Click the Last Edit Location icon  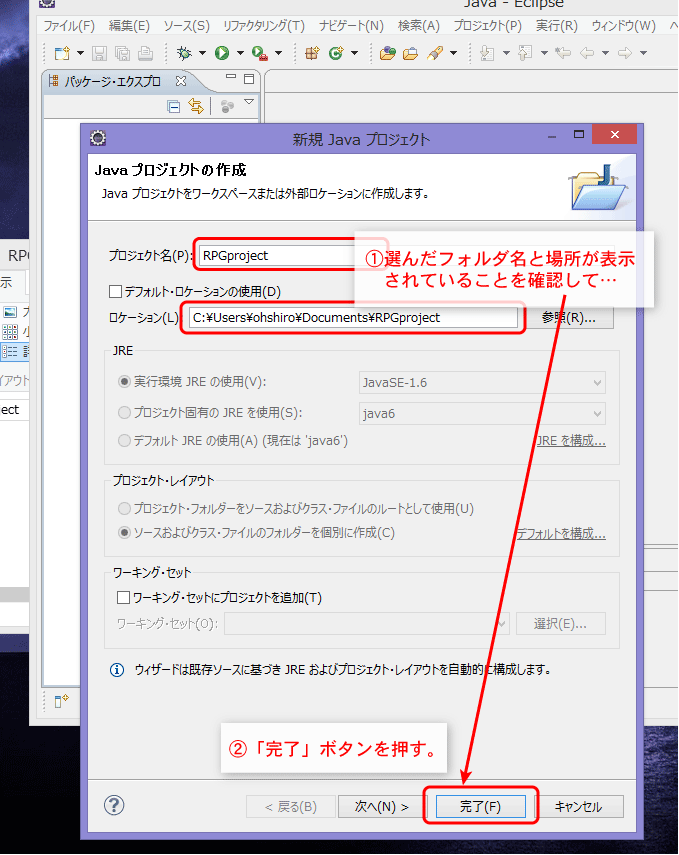point(563,53)
